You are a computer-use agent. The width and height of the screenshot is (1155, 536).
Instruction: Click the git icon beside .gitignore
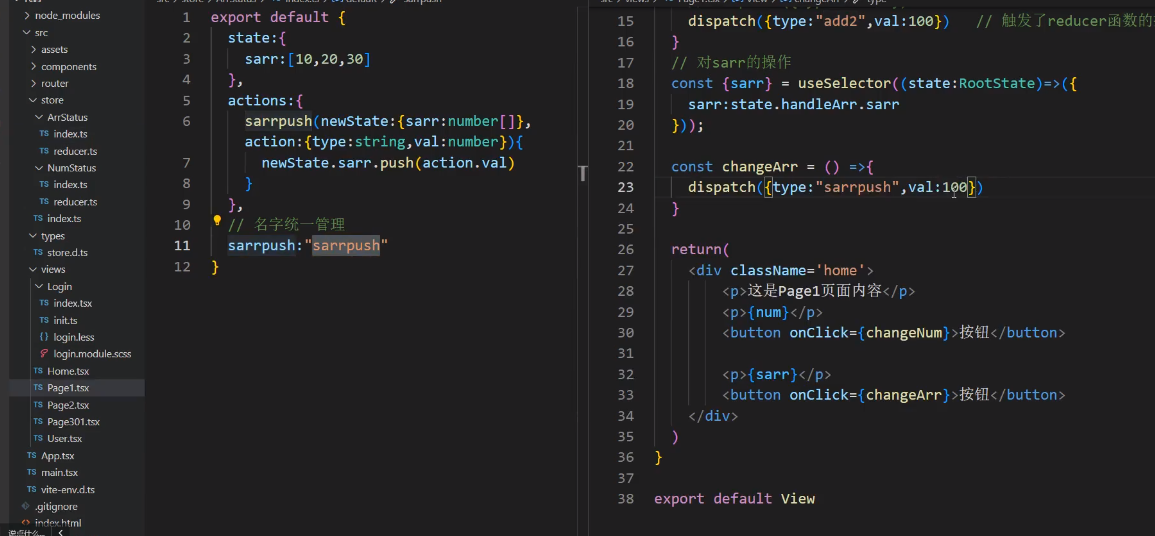pyautogui.click(x=26, y=507)
